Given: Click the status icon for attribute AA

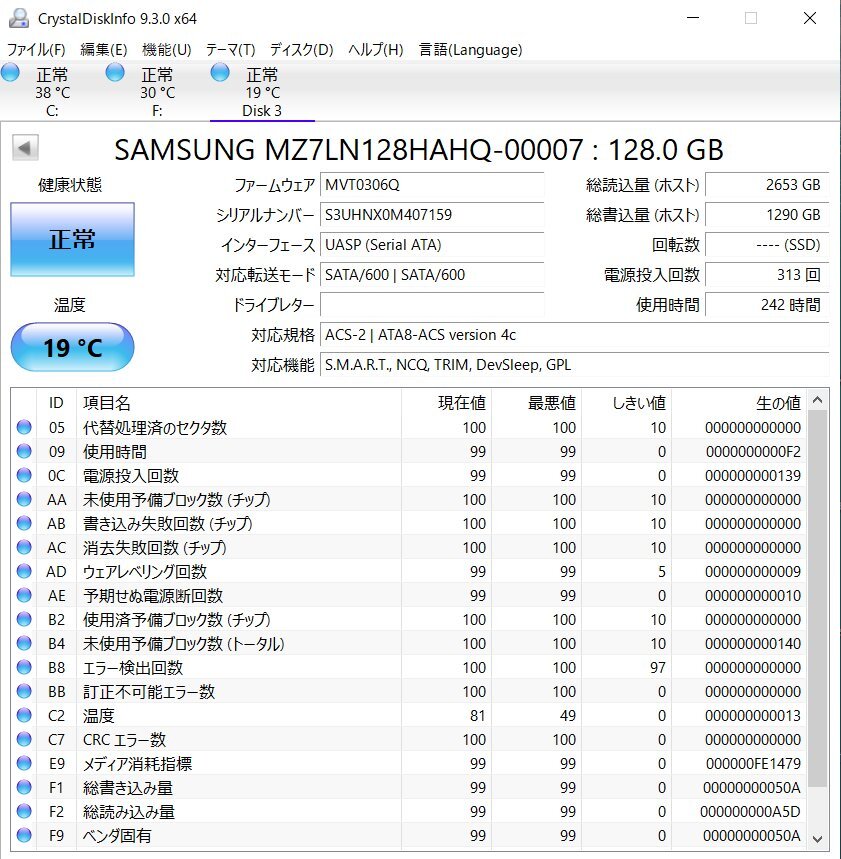Looking at the screenshot, I should click(24, 499).
